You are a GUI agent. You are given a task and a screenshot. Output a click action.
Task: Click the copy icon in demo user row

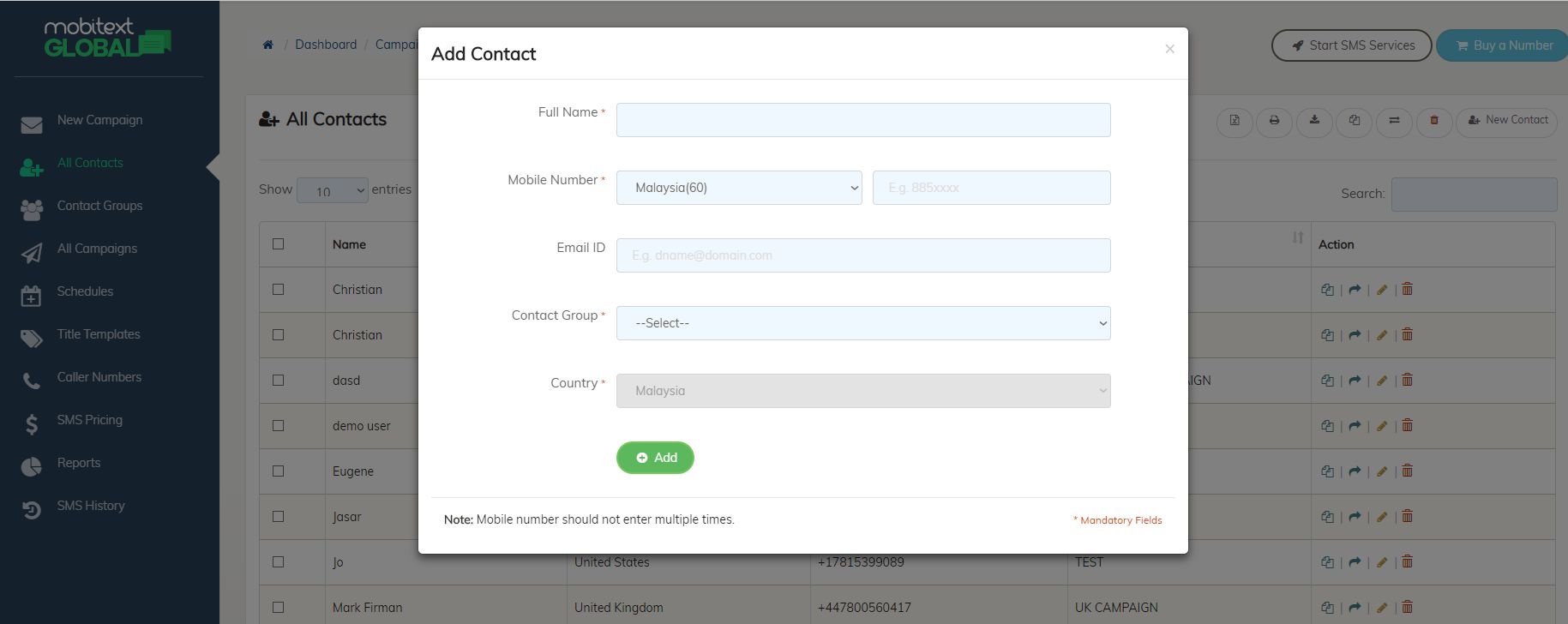click(x=1327, y=426)
